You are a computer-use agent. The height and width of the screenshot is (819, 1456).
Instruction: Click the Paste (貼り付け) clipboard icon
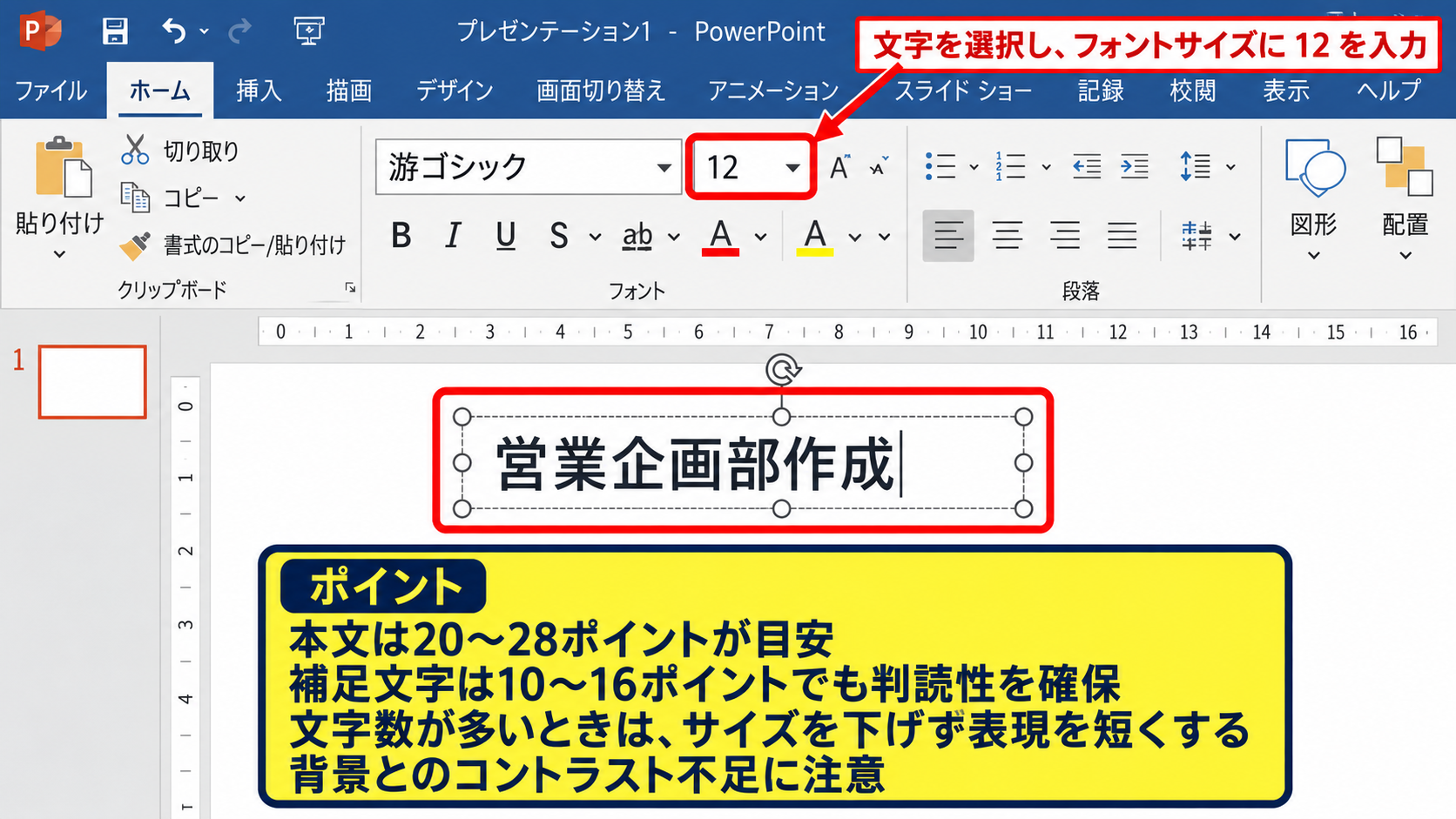tap(62, 168)
